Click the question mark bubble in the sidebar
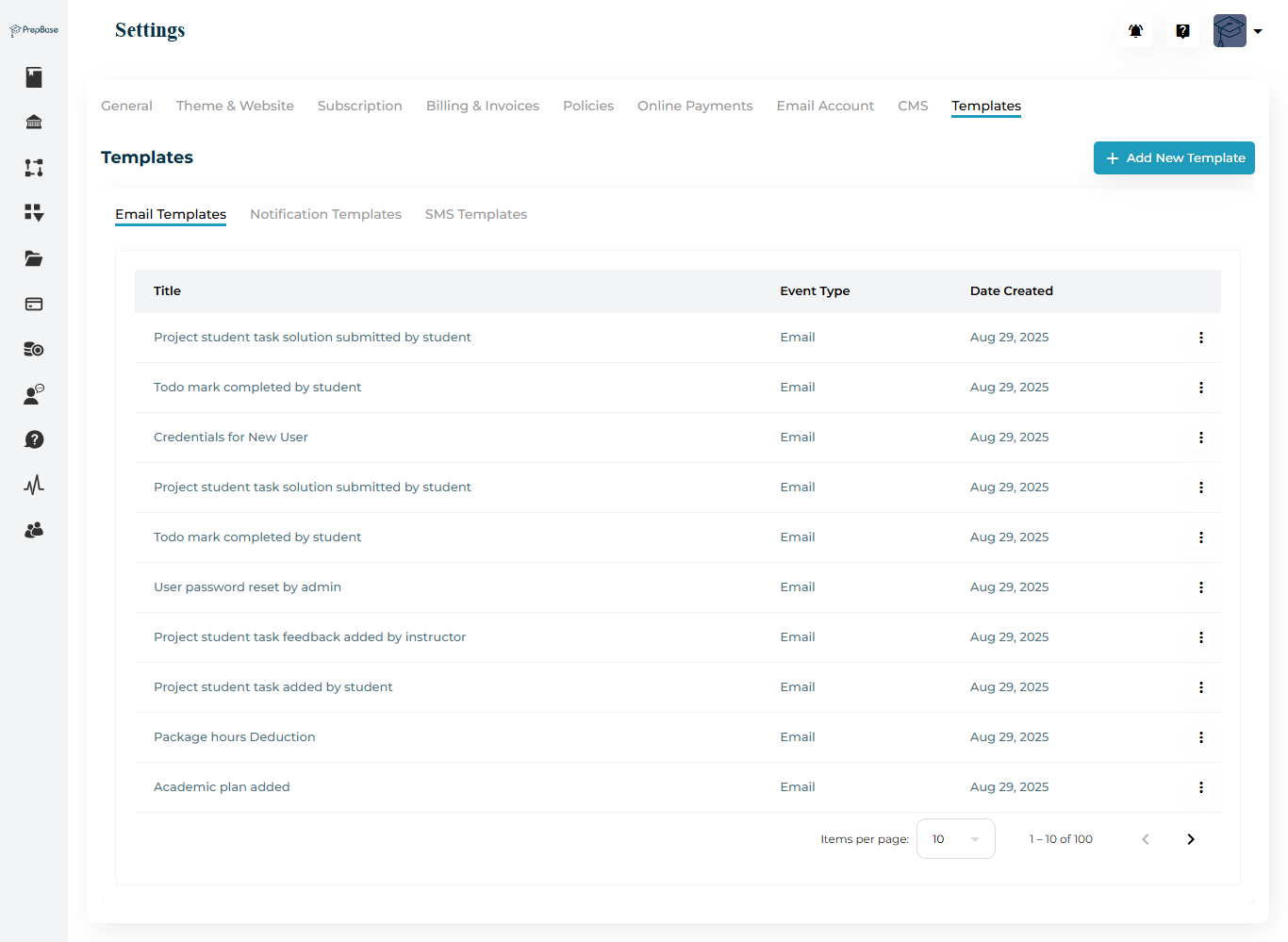This screenshot has width=1288, height=942. pos(34,439)
